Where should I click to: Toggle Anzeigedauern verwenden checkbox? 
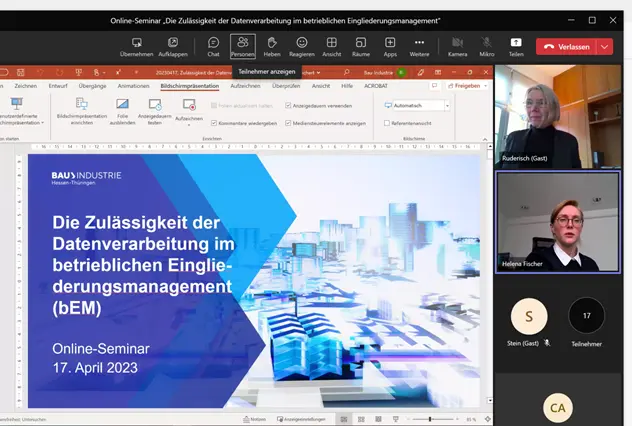pos(288,106)
